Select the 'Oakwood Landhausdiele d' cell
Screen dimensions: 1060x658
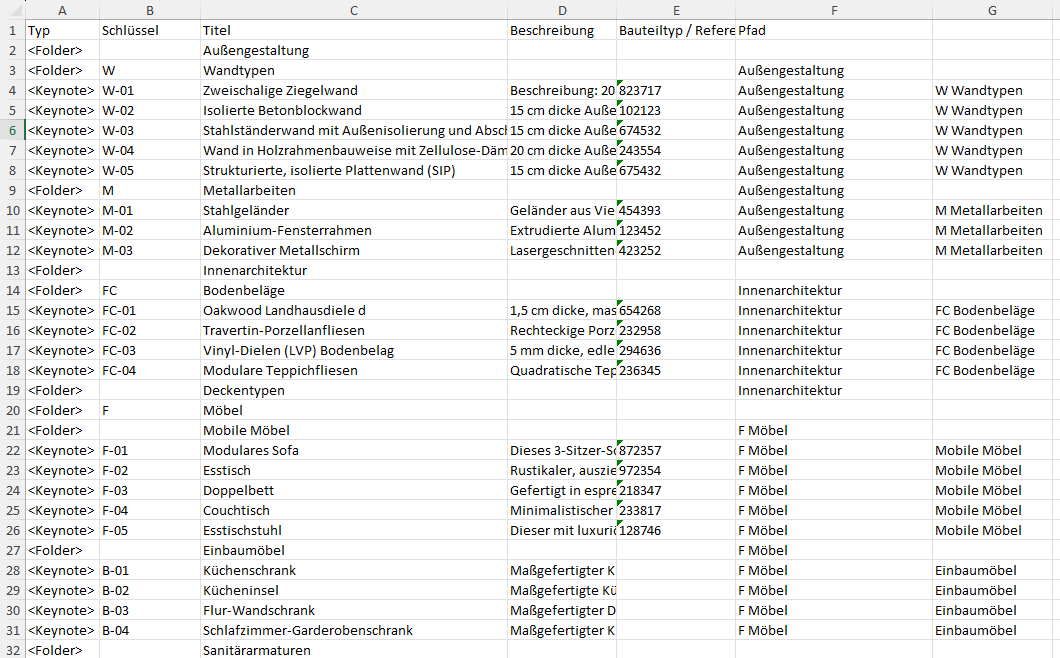tap(353, 310)
